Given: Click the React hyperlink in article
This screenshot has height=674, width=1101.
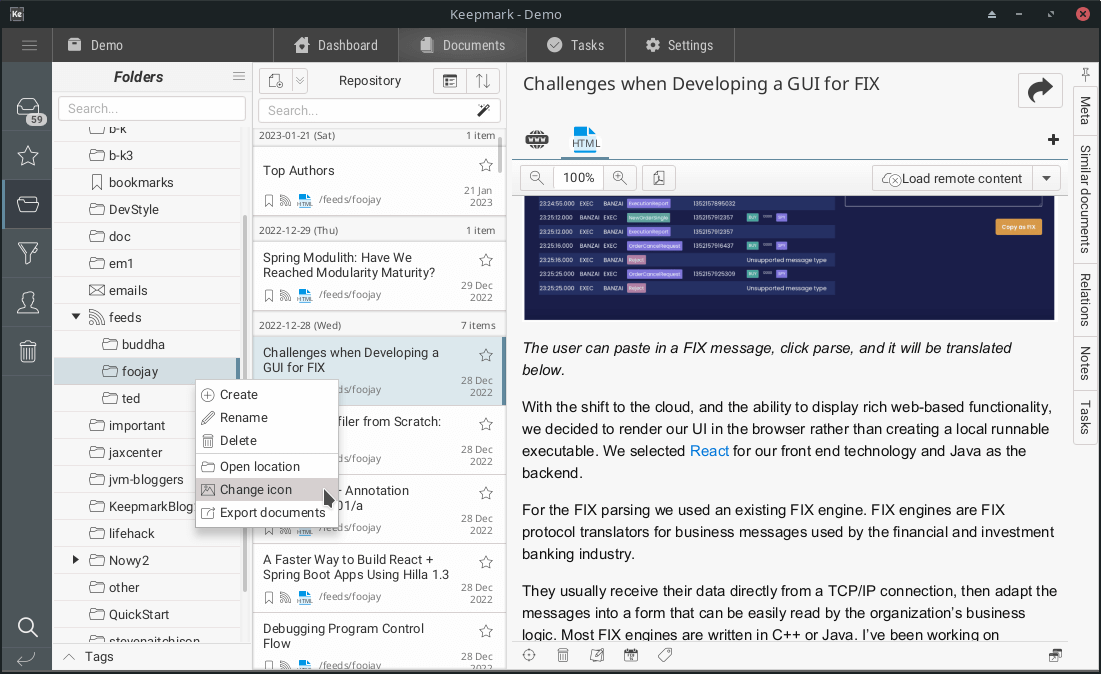Looking at the screenshot, I should [x=709, y=451].
